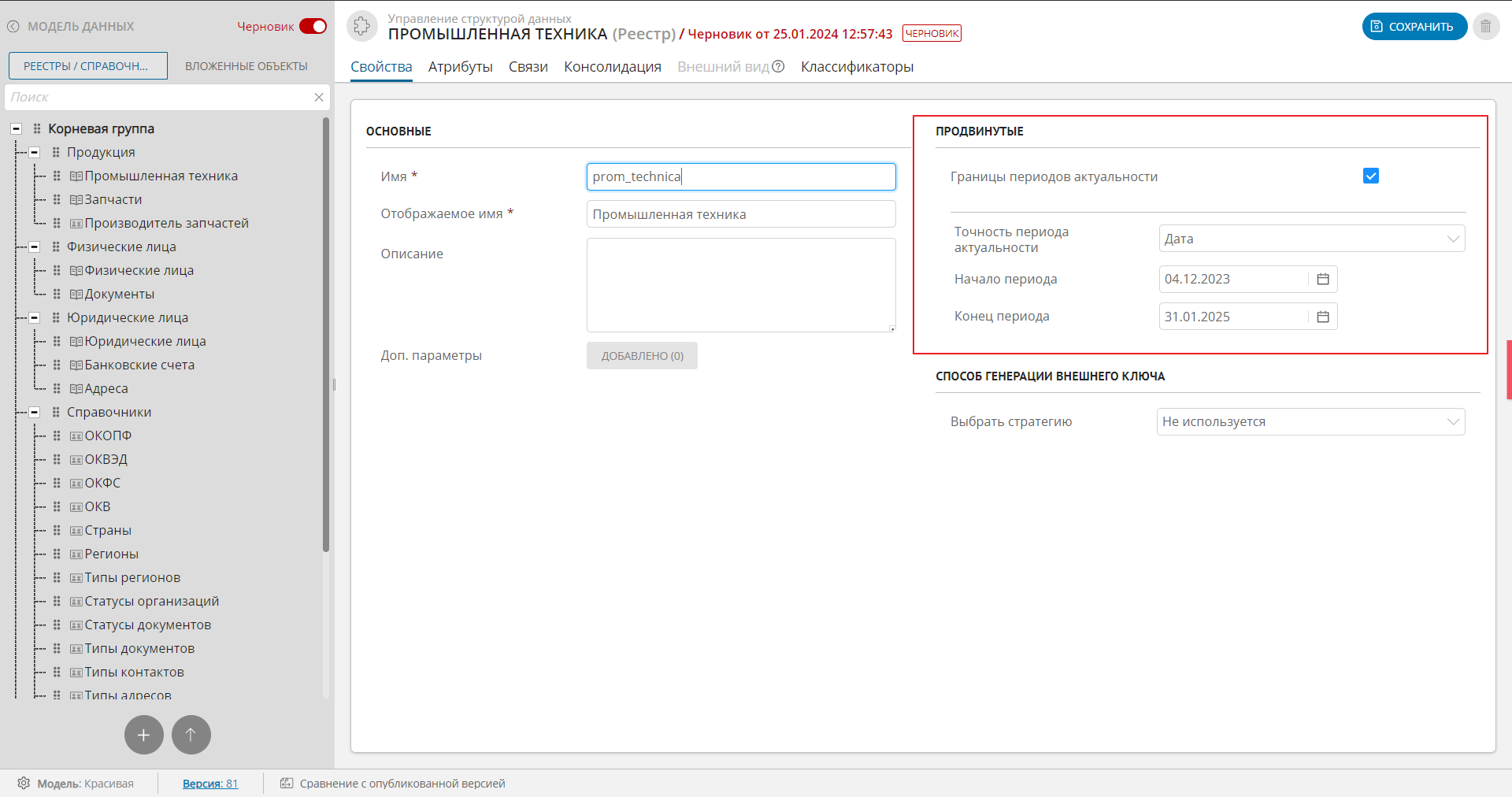Image resolution: width=1512 pixels, height=797 pixels.
Task: Open the Классификаторы tab
Action: 857,67
